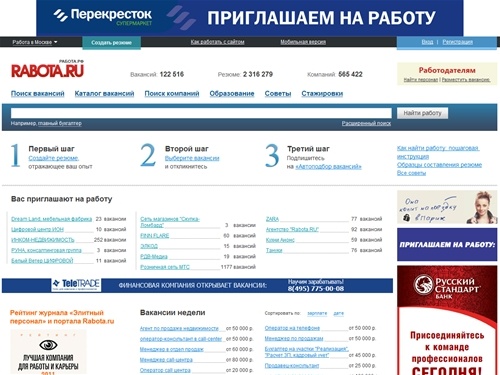Open 'Каталог вакансий' menu item
This screenshot has width=500, height=375.
104,94
